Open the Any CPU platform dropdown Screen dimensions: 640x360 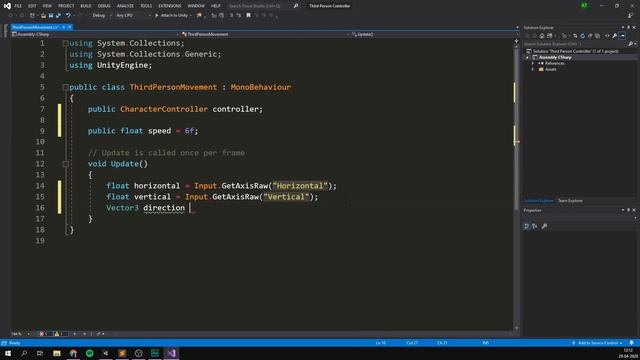(x=133, y=16)
